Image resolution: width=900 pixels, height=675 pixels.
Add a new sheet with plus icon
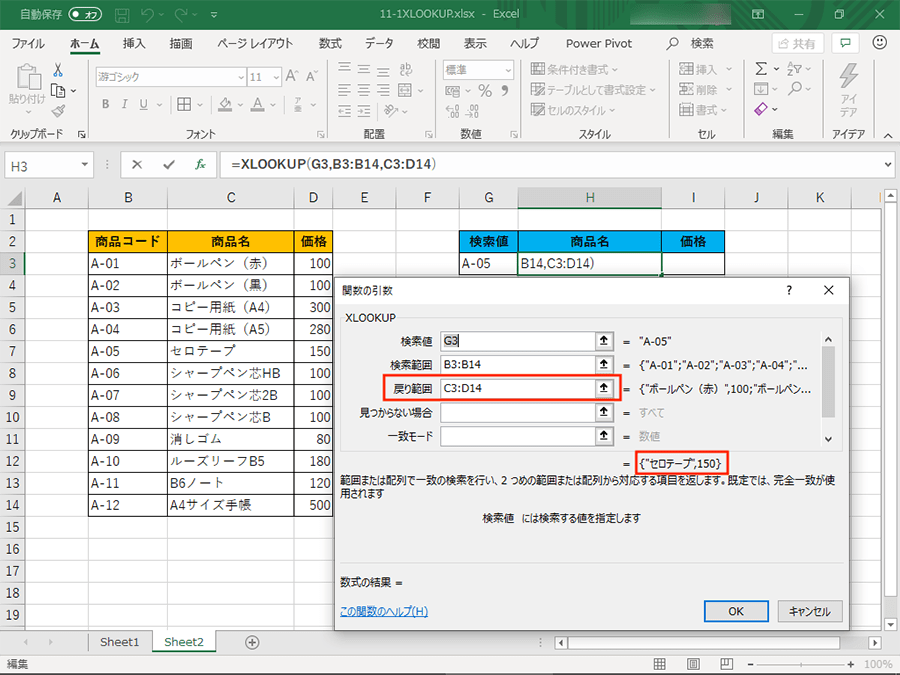[x=252, y=642]
